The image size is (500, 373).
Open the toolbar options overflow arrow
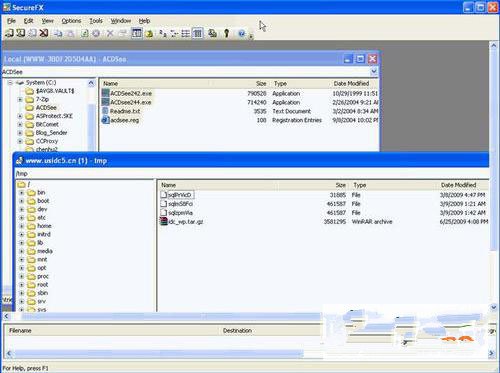click(251, 35)
